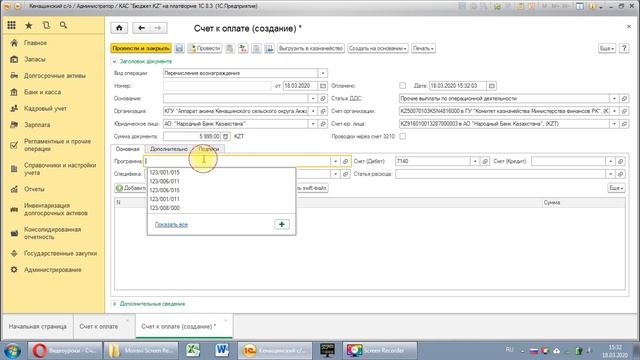Open search magnifier in sidebar header
The width and height of the screenshot is (640, 360).
point(63,25)
